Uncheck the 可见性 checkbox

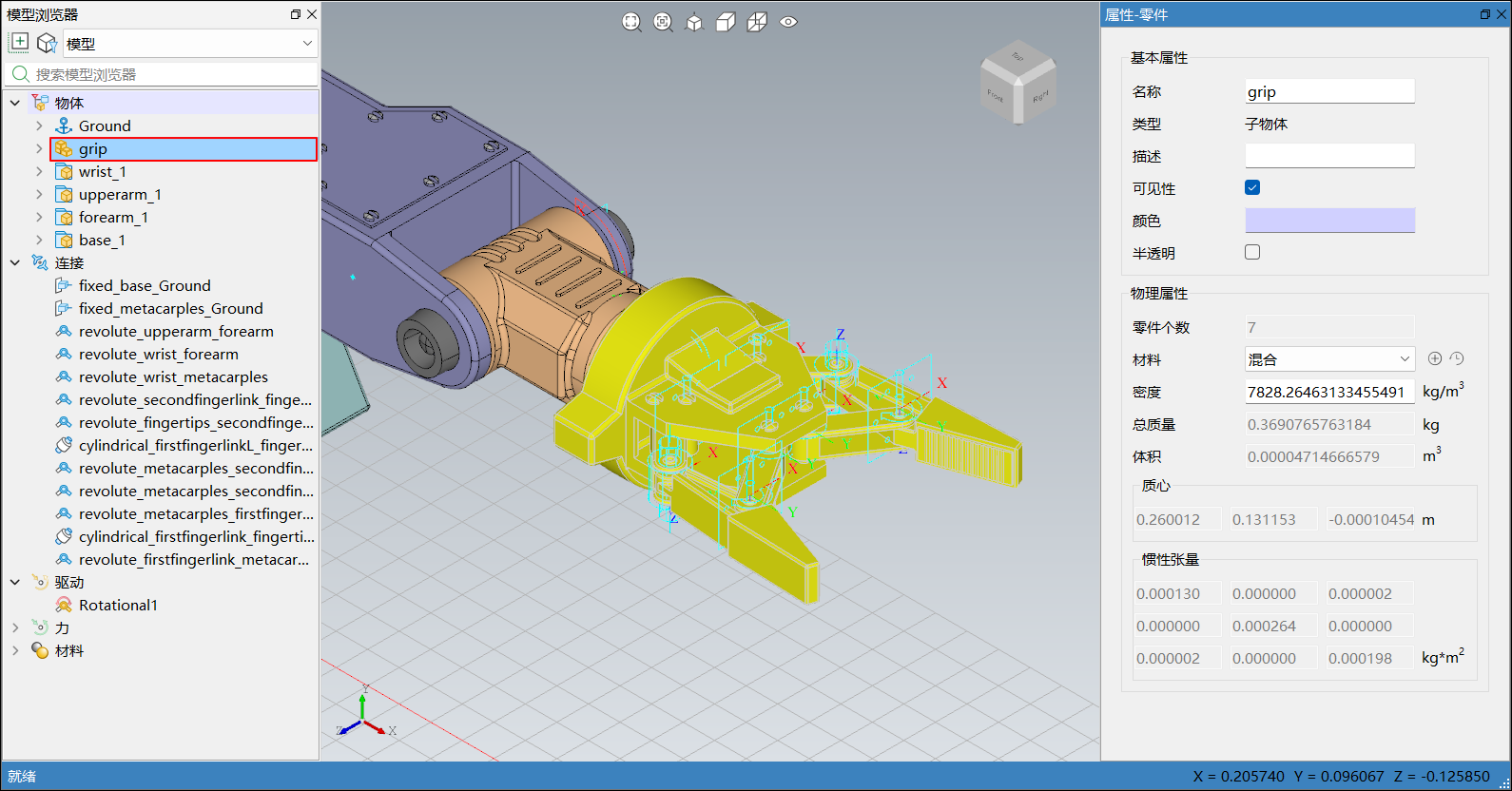(1252, 187)
